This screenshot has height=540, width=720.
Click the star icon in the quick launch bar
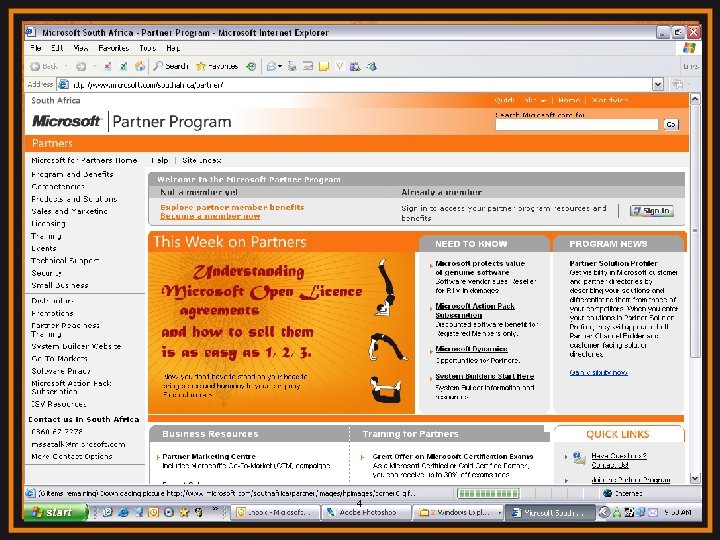click(x=184, y=512)
